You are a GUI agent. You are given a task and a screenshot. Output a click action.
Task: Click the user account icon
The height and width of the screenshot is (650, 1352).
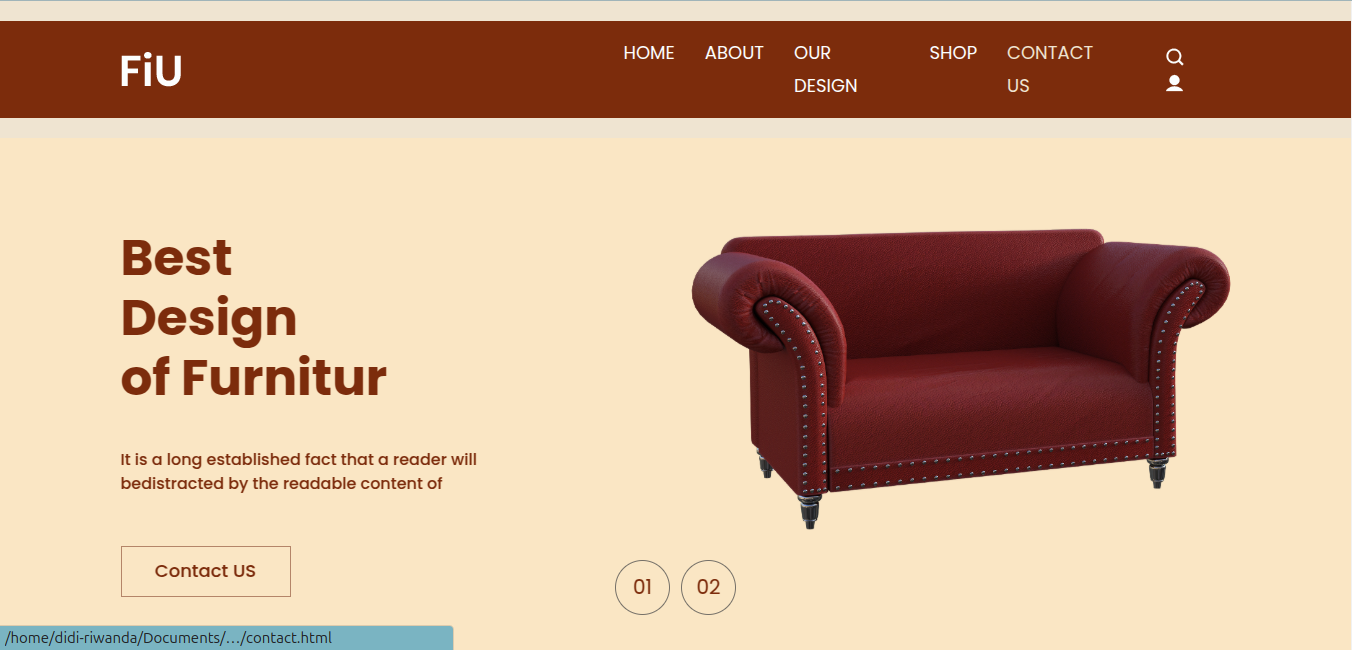(1175, 84)
